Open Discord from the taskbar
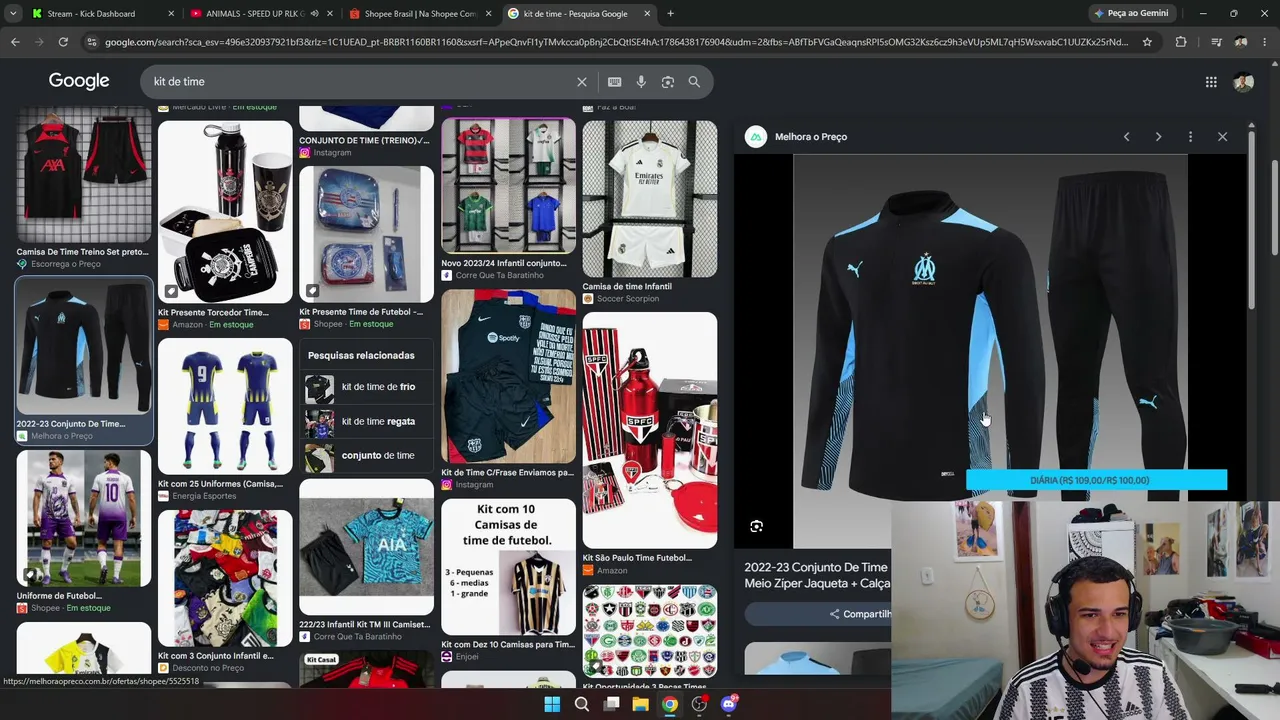This screenshot has height=720, width=1280. coord(729,704)
